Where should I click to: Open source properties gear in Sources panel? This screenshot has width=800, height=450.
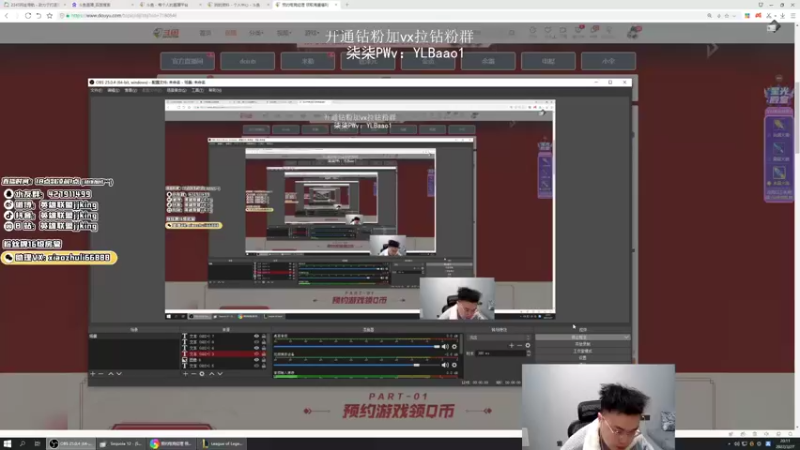202,374
